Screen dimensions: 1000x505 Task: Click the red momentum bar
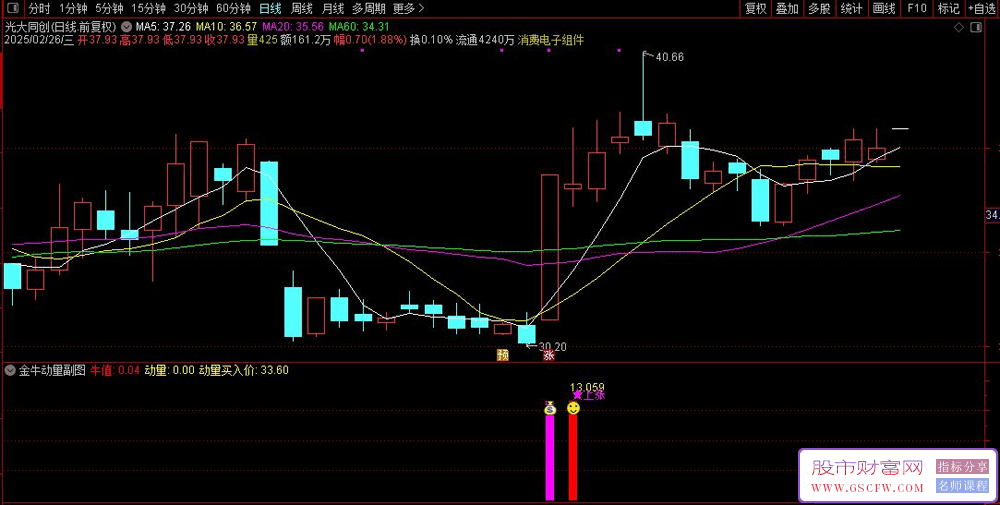click(x=573, y=457)
